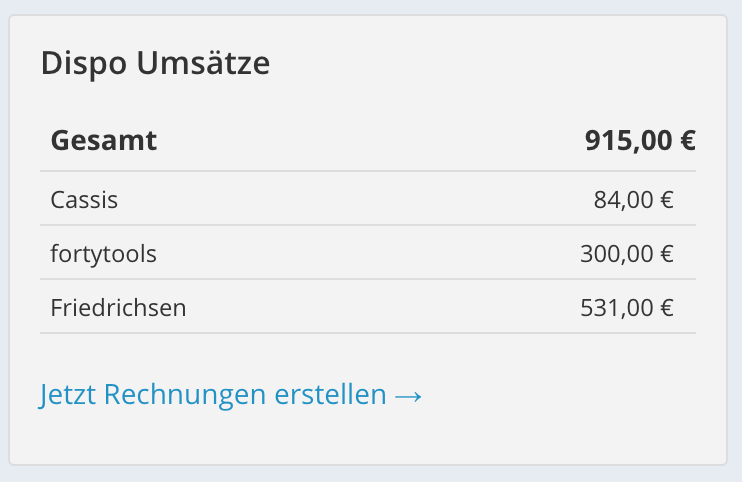Select the Cassis customer name
The width and height of the screenshot is (742, 482).
click(x=84, y=200)
